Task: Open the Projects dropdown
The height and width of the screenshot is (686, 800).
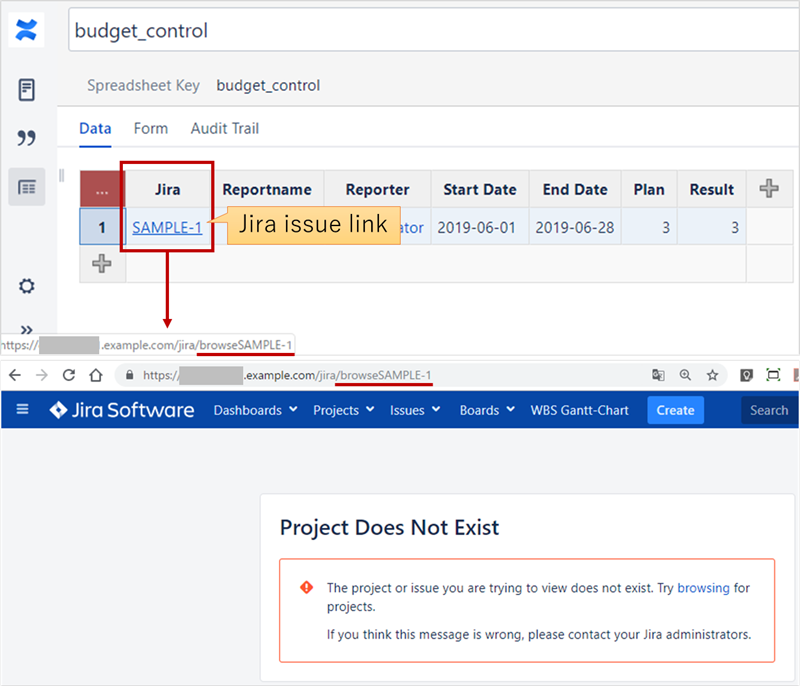Action: click(343, 410)
